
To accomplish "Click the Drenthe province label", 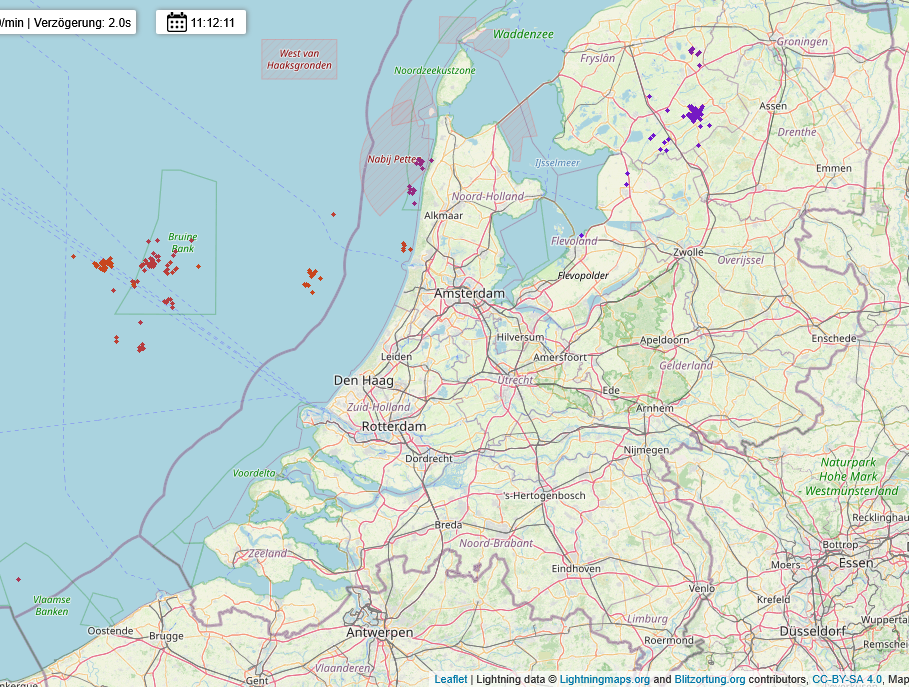I will (x=797, y=132).
